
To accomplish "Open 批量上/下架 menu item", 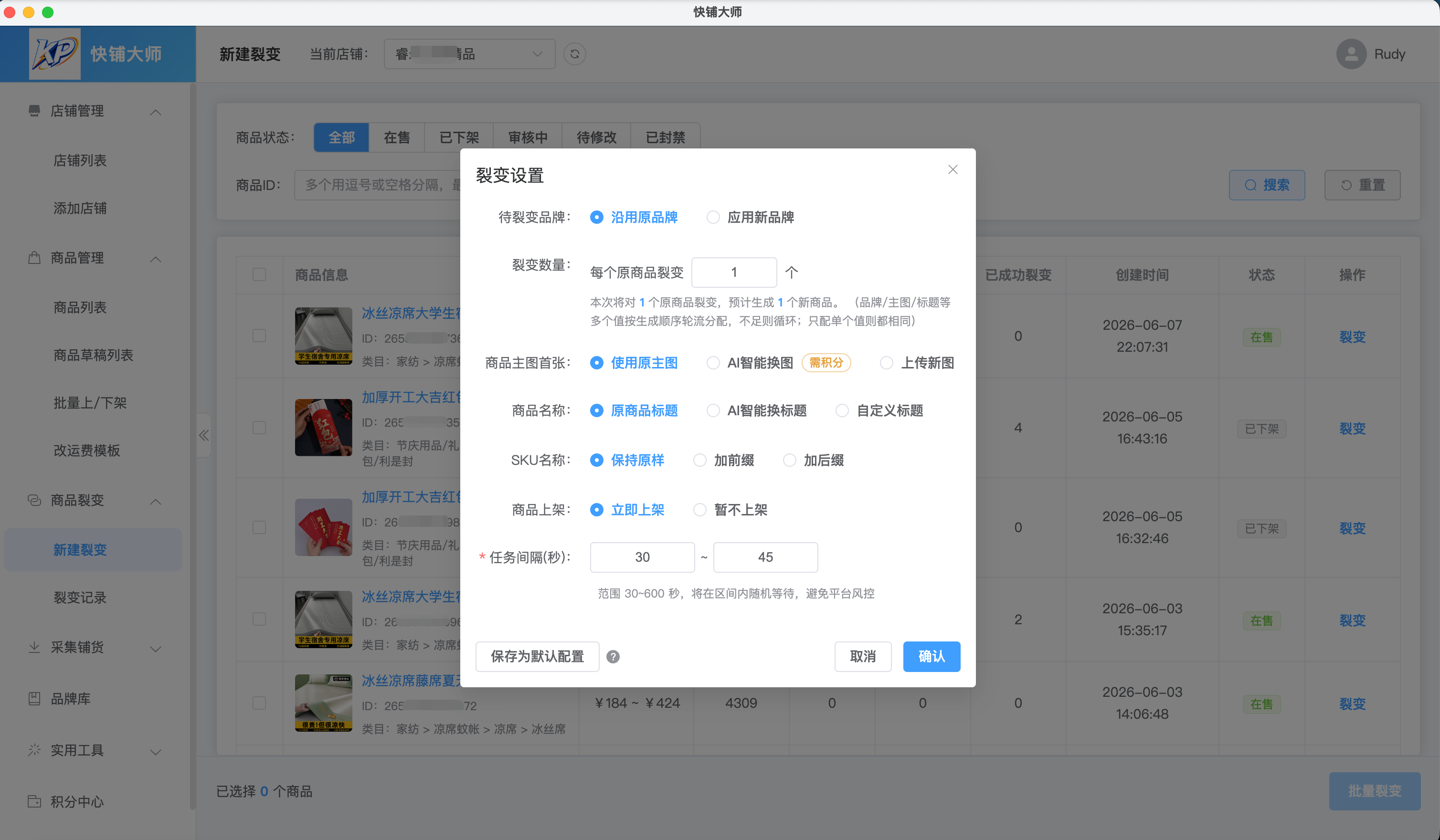I will click(90, 403).
